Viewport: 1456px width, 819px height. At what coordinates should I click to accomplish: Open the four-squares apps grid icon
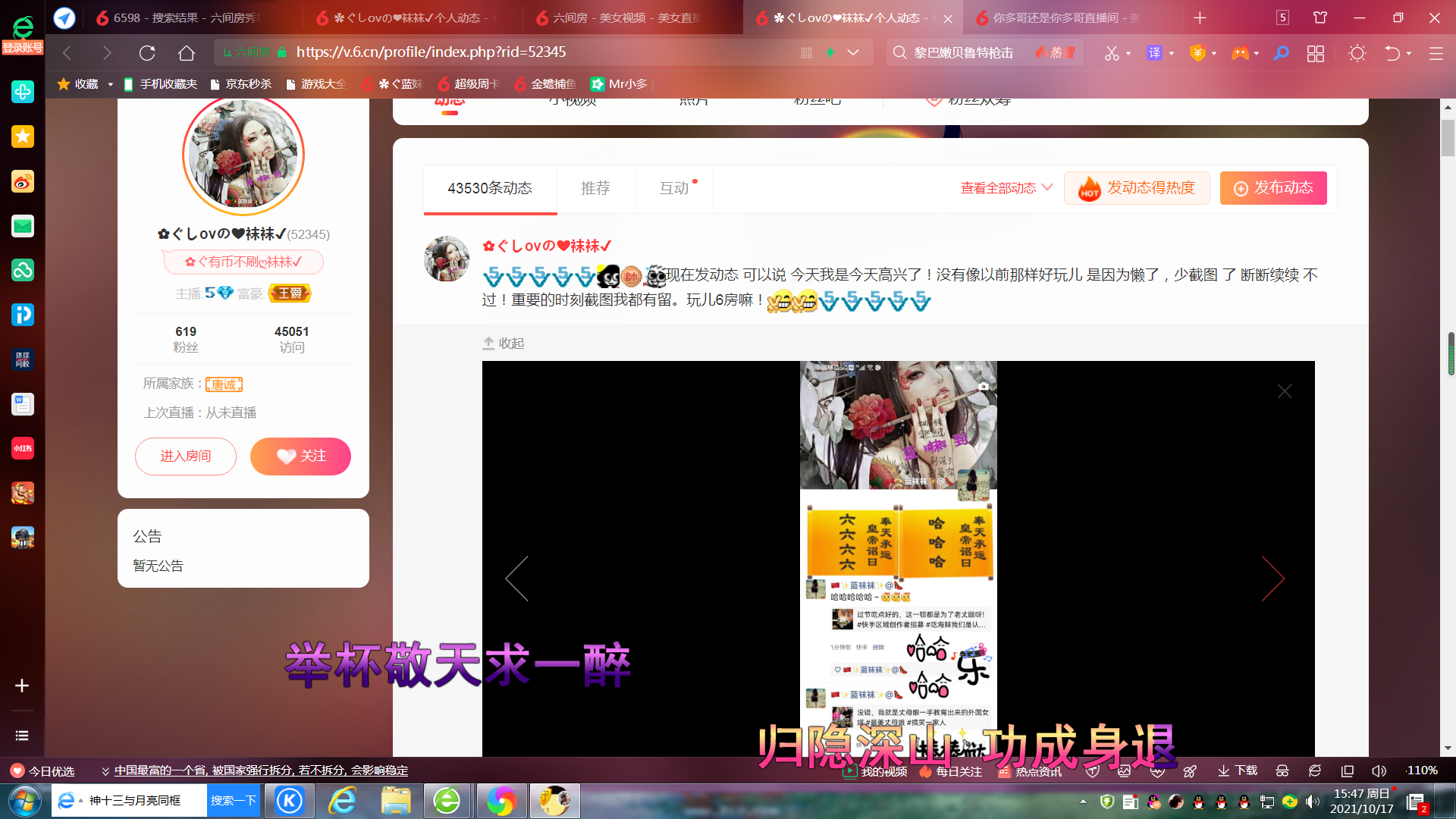tap(1316, 53)
